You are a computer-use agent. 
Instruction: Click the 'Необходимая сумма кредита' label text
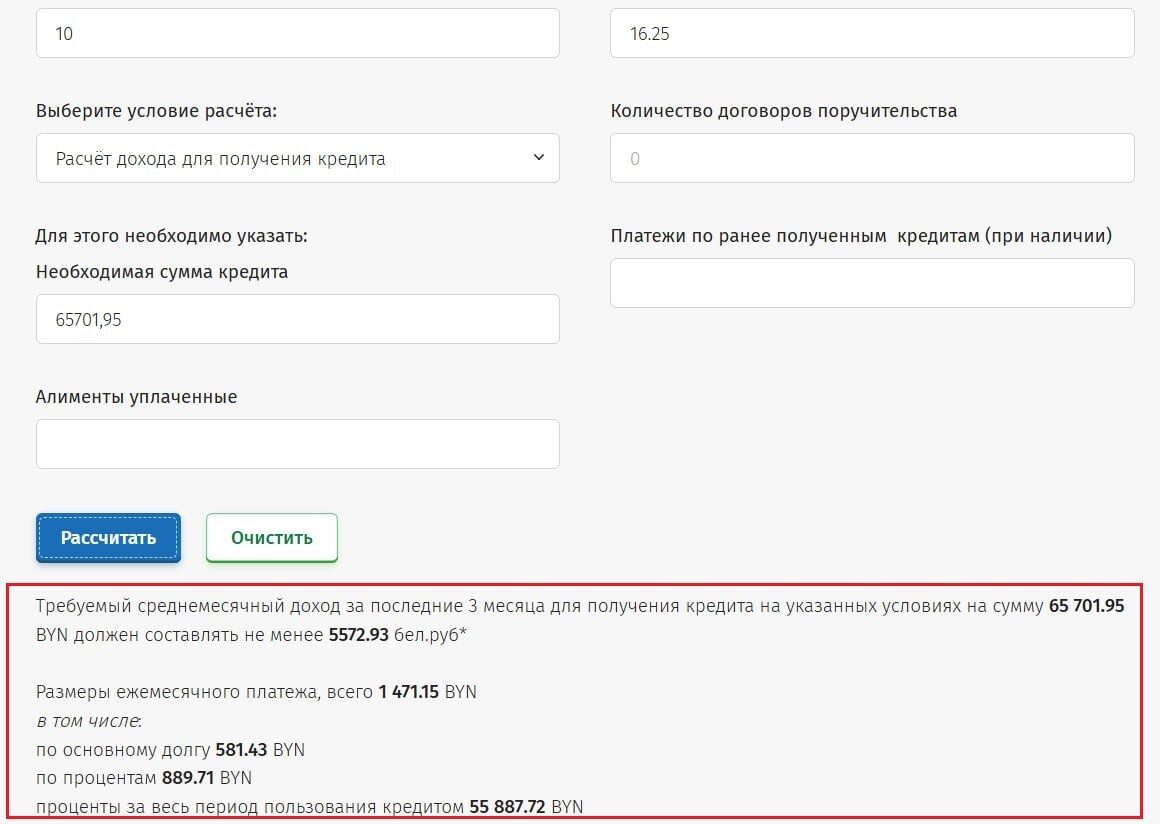[x=162, y=272]
